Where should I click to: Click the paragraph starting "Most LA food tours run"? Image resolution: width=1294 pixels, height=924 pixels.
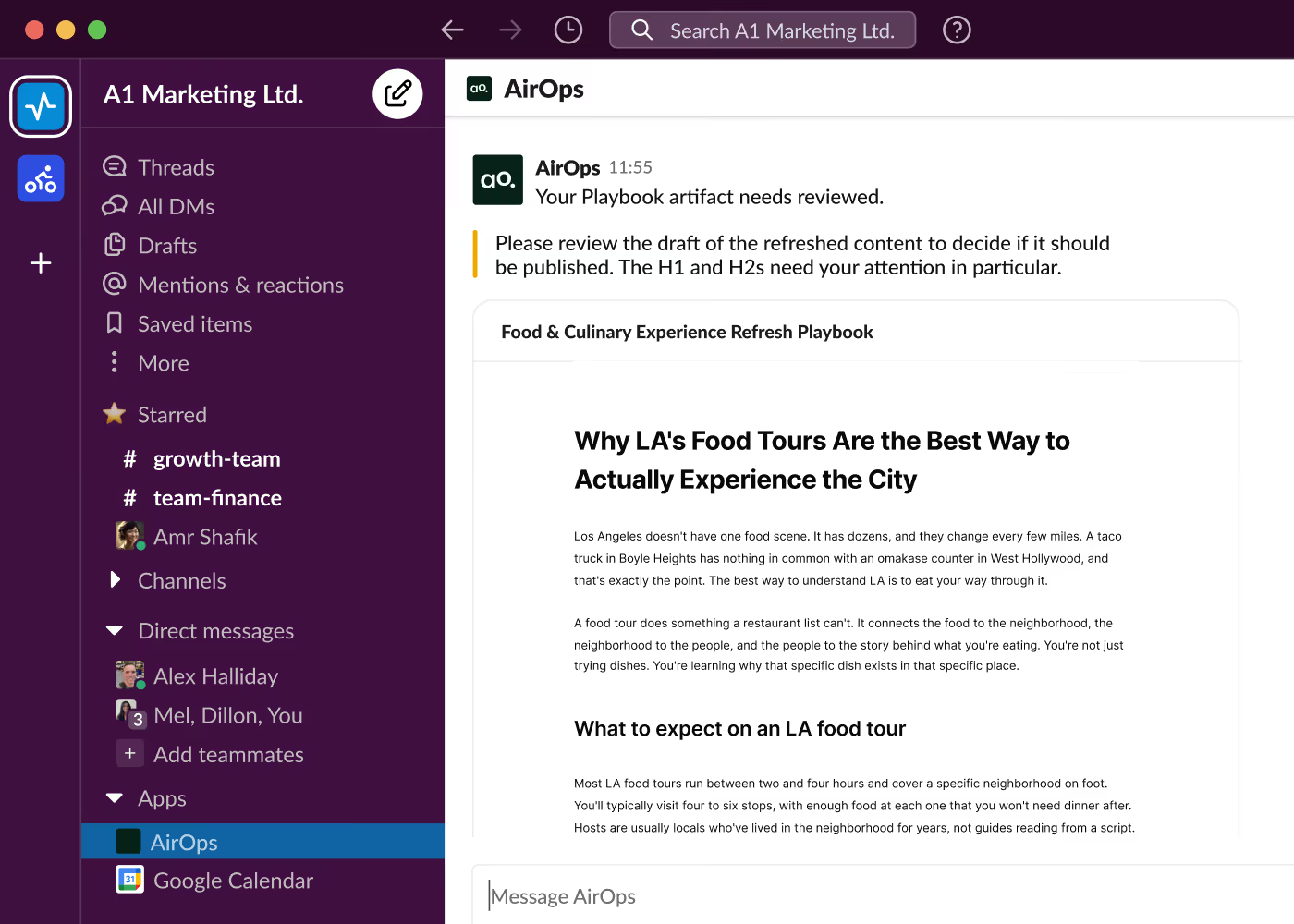click(x=854, y=805)
